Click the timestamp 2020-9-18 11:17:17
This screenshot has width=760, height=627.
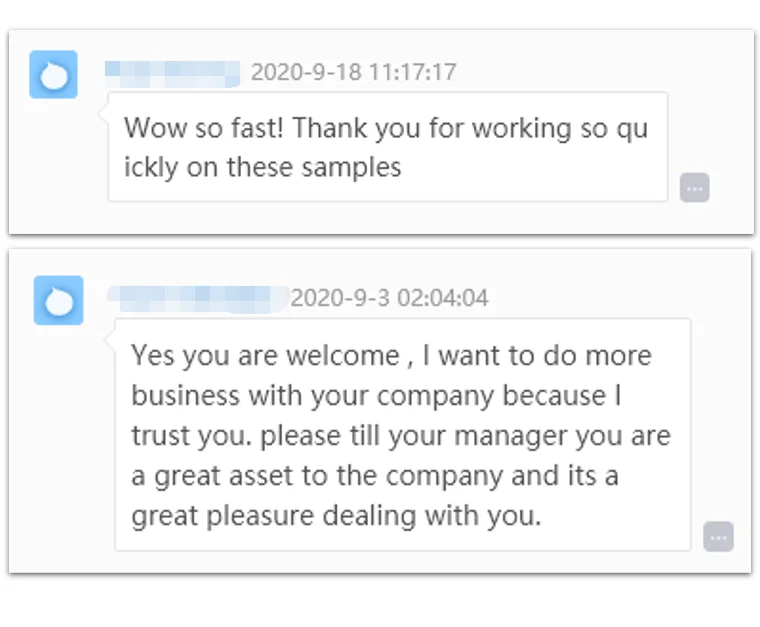click(353, 73)
